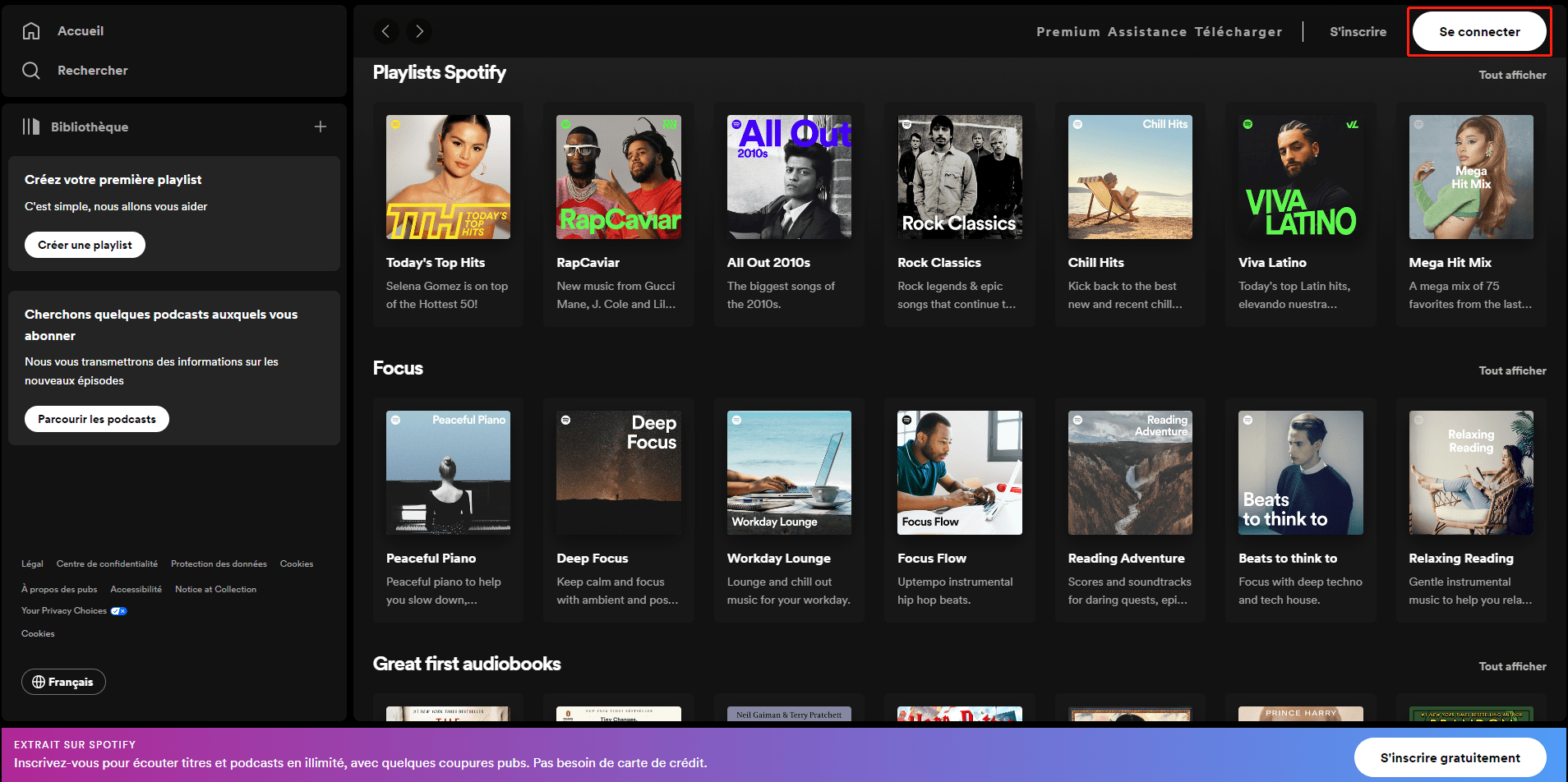Click the Se connecter button
The image size is (1568, 782).
[1479, 31]
